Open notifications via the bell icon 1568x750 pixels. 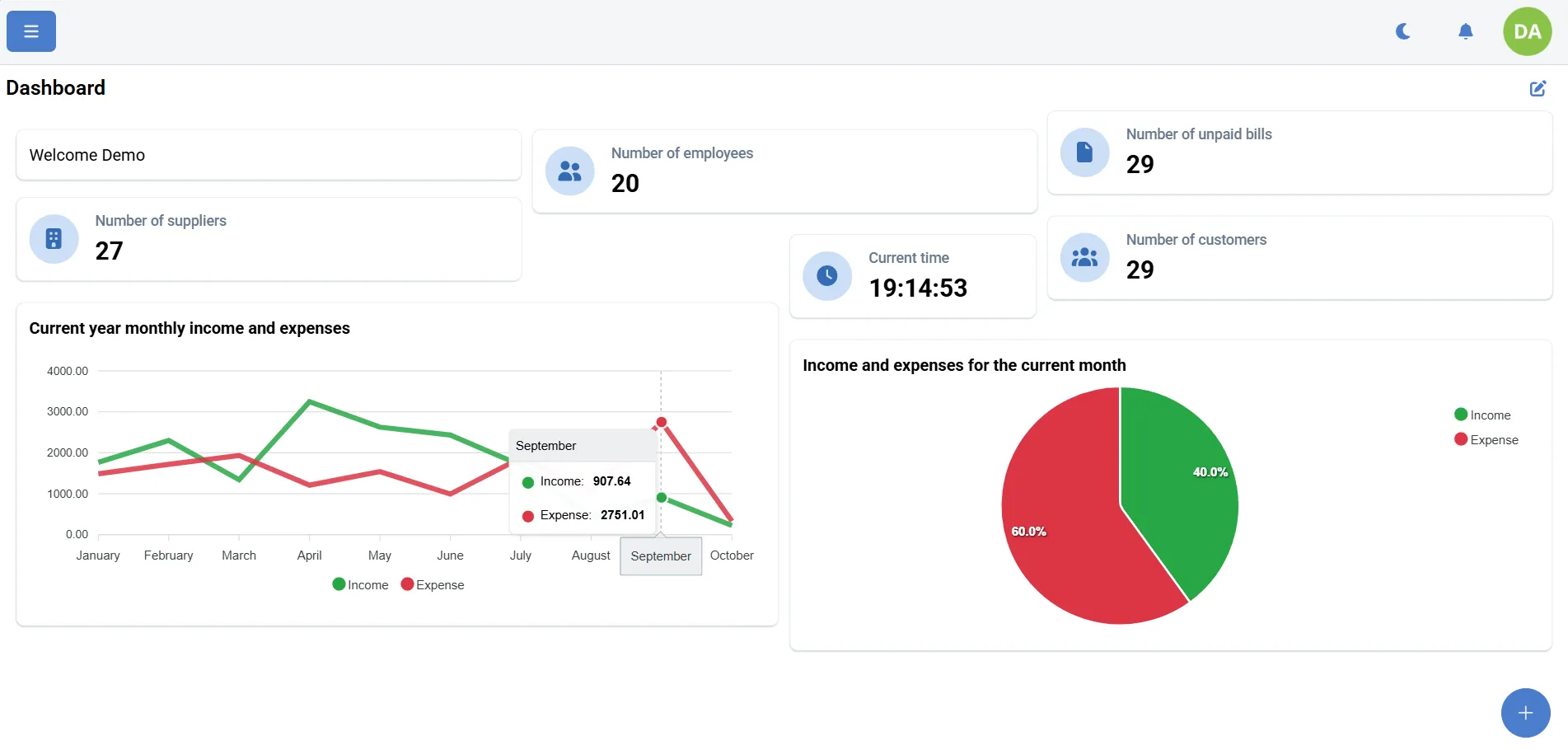1465,30
